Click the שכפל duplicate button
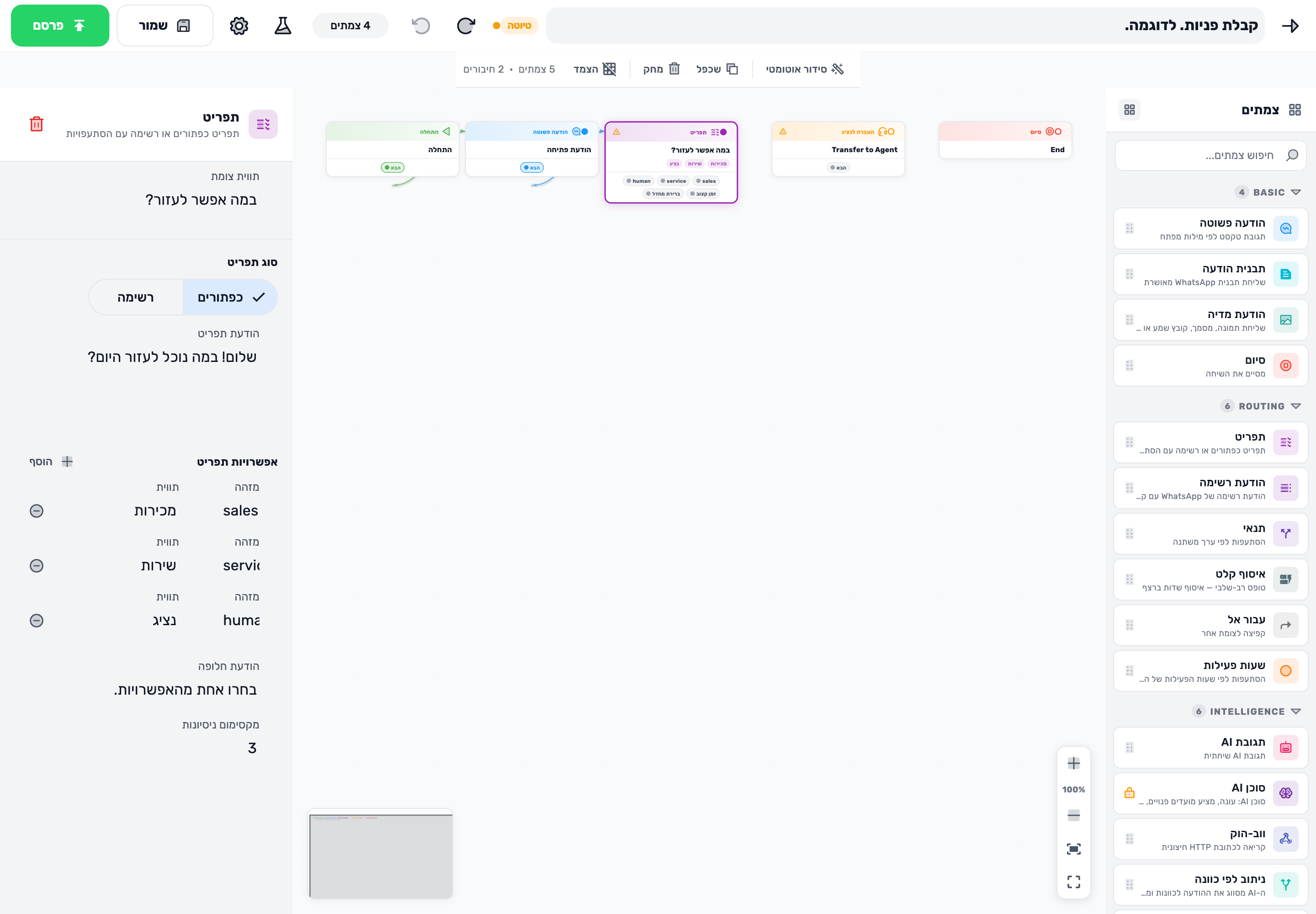1316x914 pixels. (717, 69)
